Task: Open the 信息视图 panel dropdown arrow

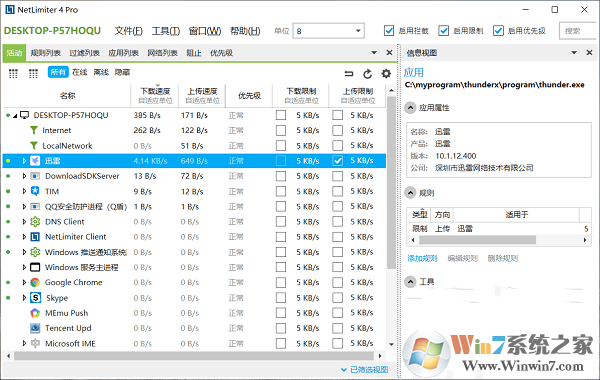Action: (x=574, y=52)
